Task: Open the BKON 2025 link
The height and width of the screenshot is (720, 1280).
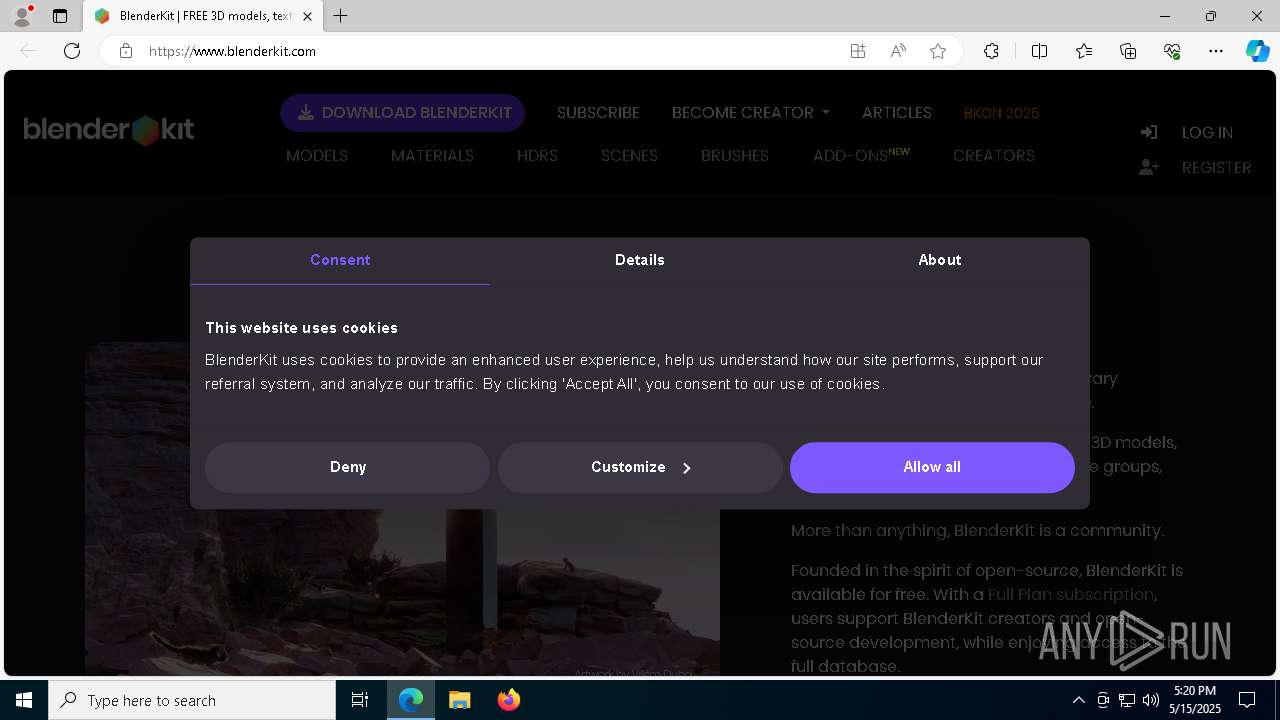Action: (1001, 113)
